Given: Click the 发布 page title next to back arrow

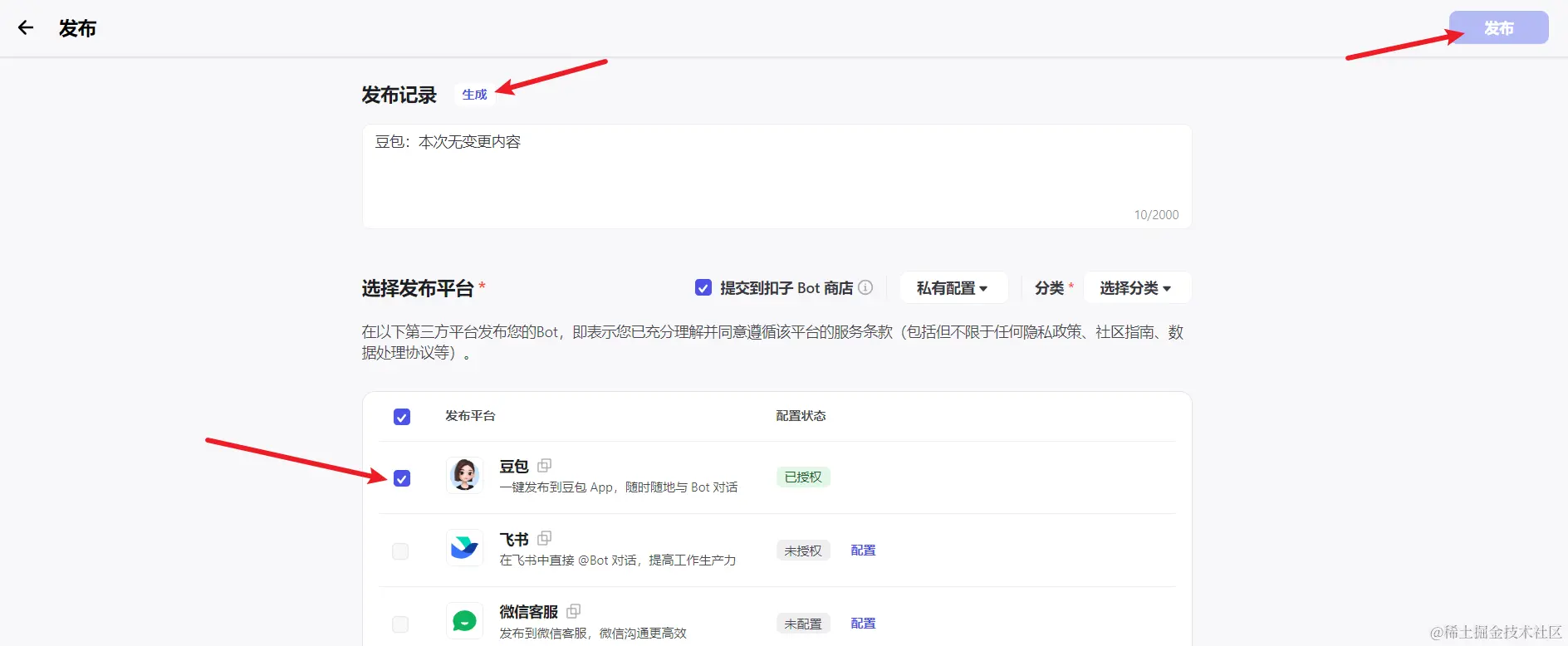Looking at the screenshot, I should pos(77,28).
